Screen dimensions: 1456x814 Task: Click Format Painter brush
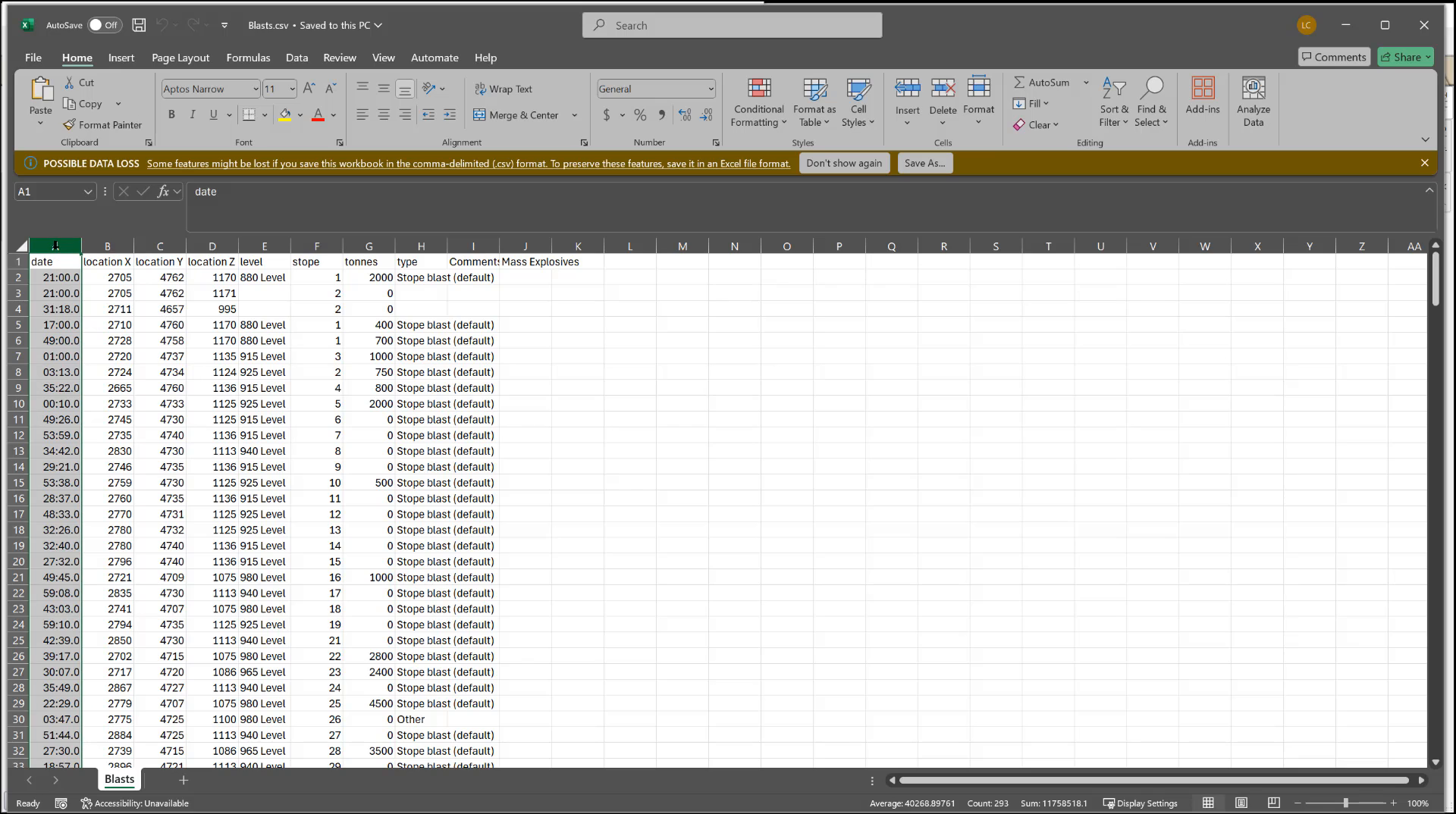[70, 125]
